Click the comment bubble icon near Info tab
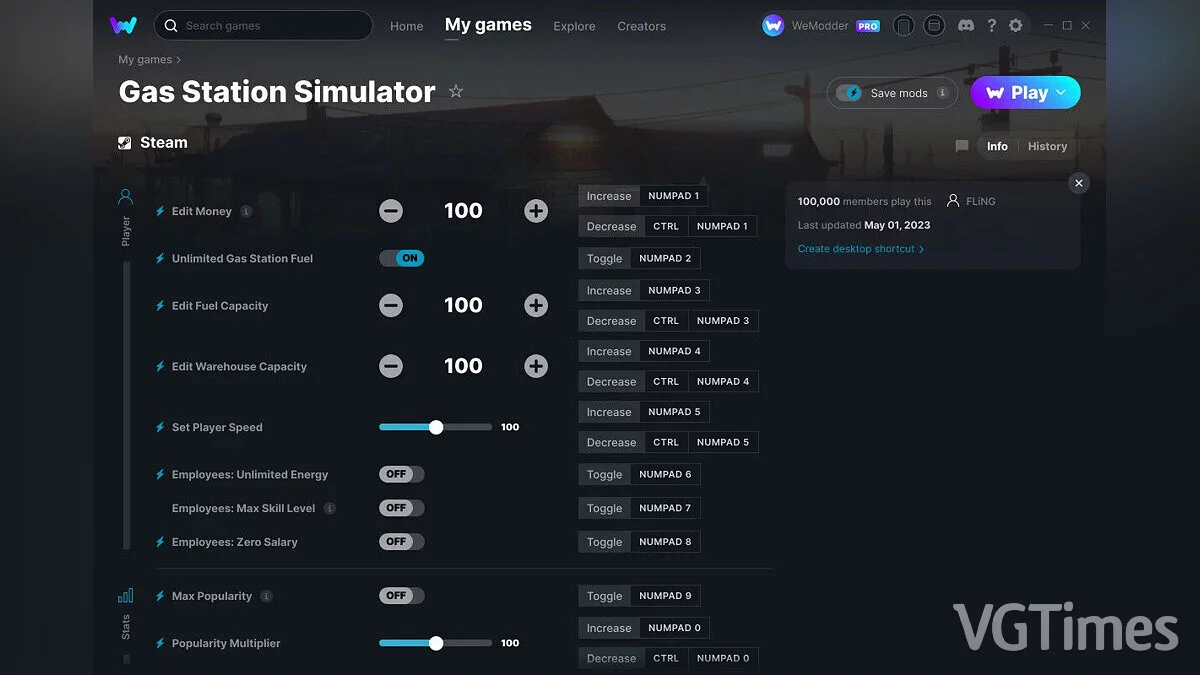Image resolution: width=1200 pixels, height=675 pixels. pos(961,146)
